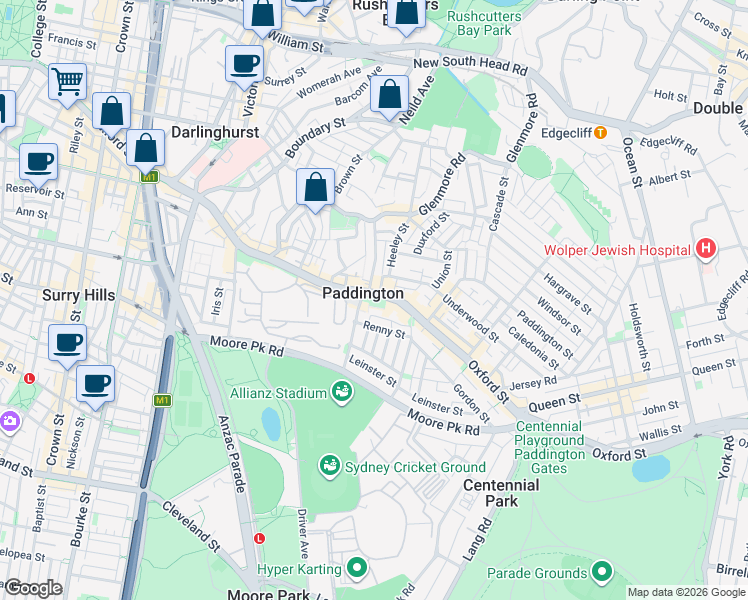Image resolution: width=748 pixels, height=600 pixels.
Task: Click the Bourke St label
Action: click(x=80, y=519)
